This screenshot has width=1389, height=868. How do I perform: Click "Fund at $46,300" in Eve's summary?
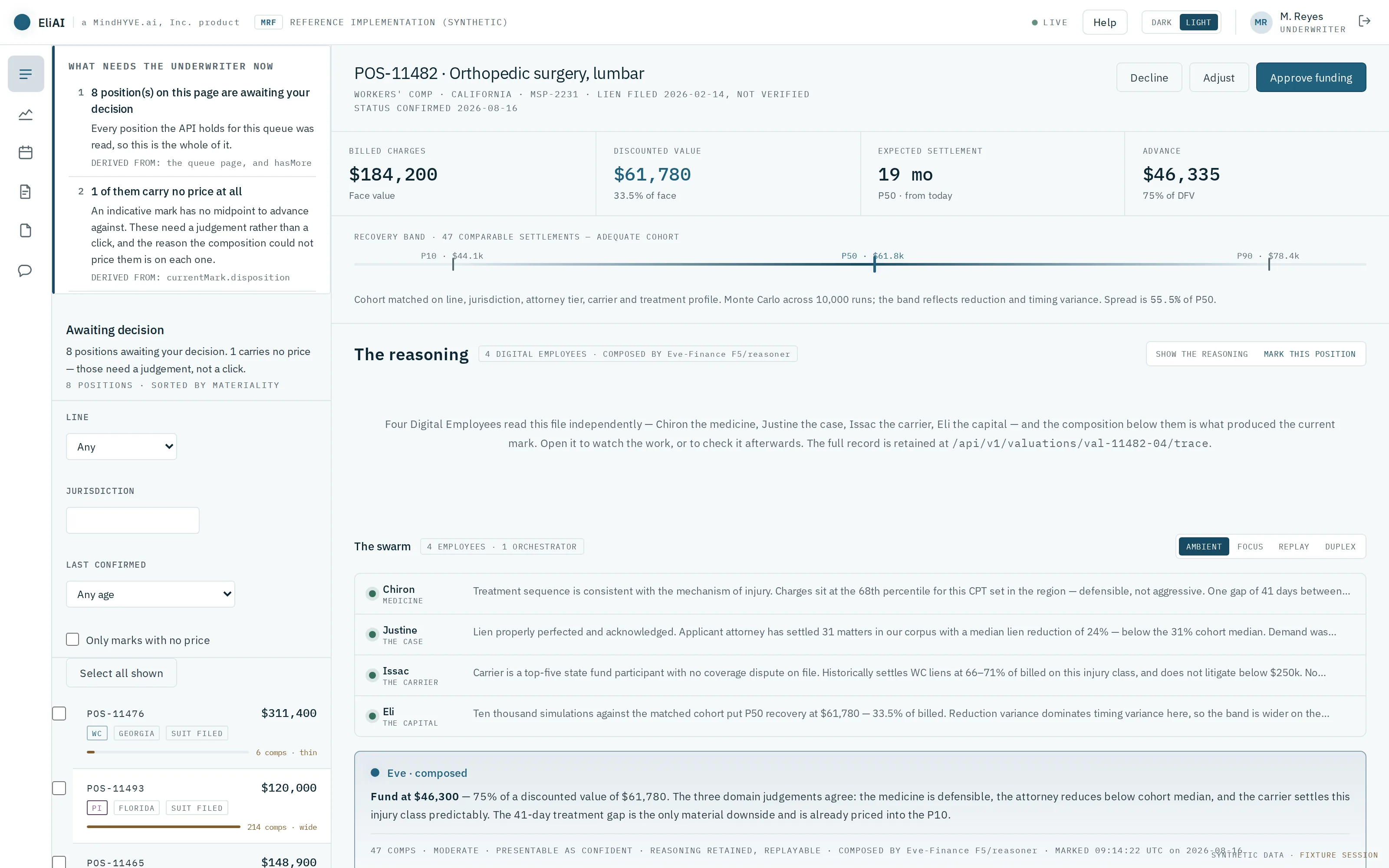415,796
